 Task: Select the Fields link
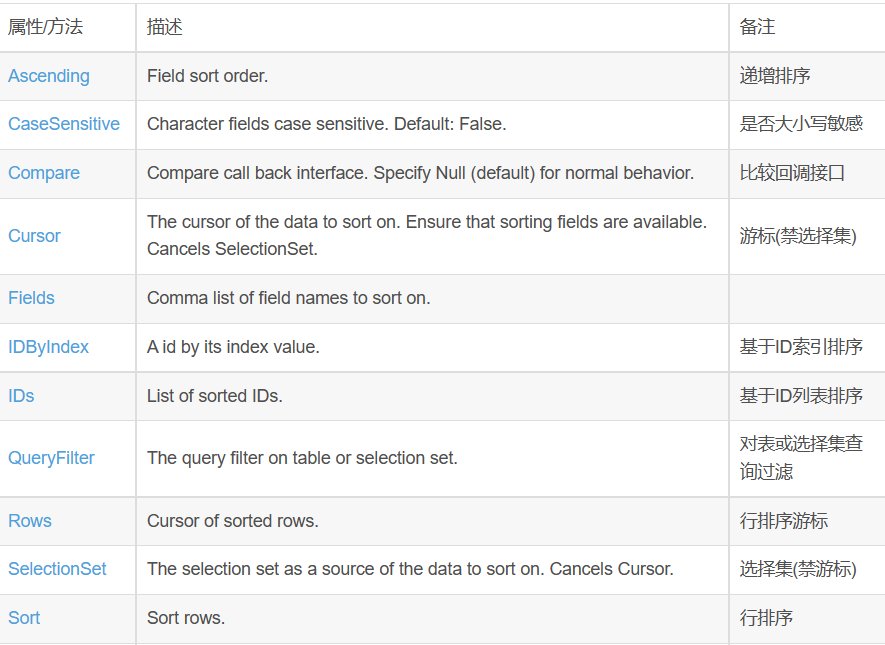31,297
